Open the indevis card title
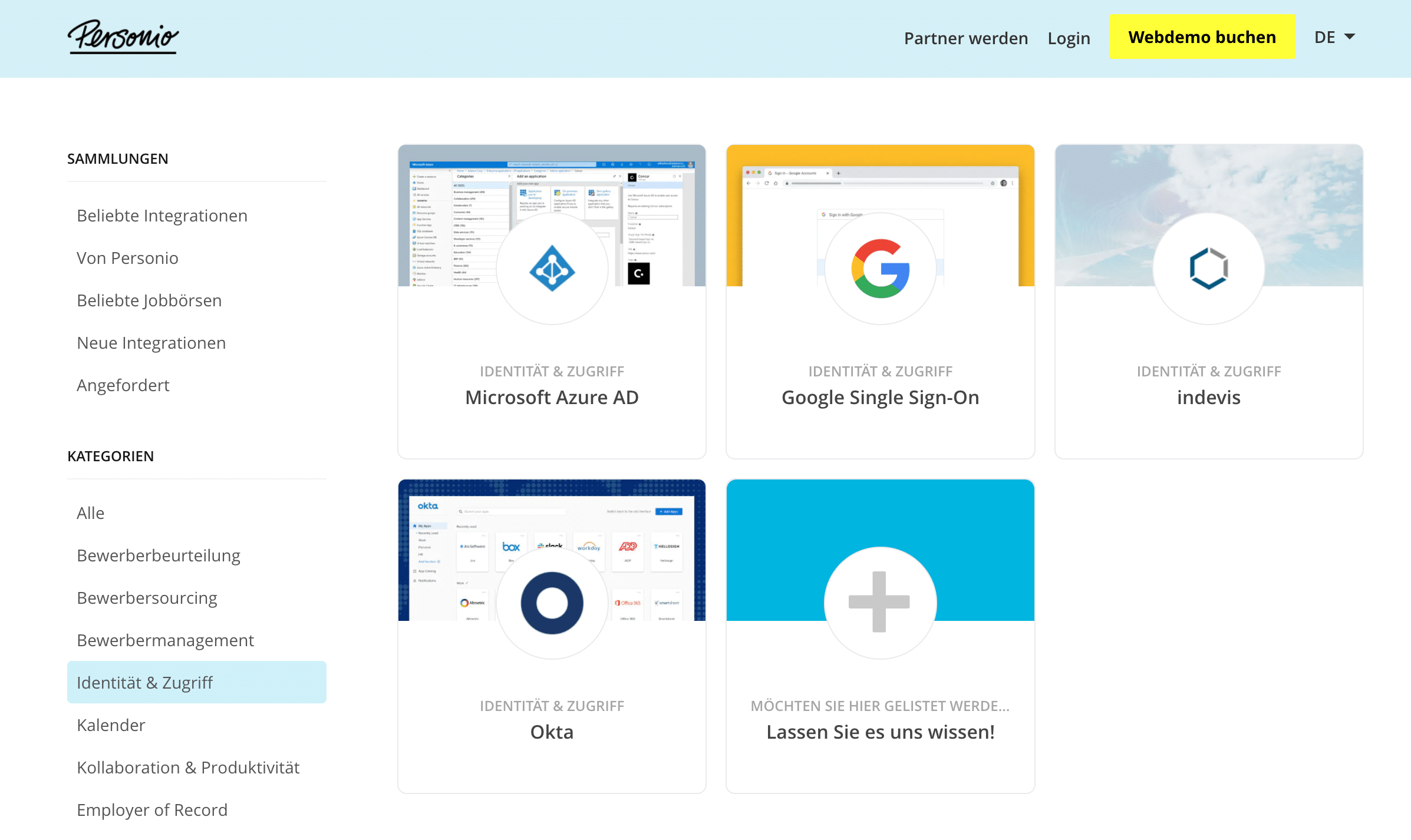Screen dimensions: 1411x840 click(1208, 398)
